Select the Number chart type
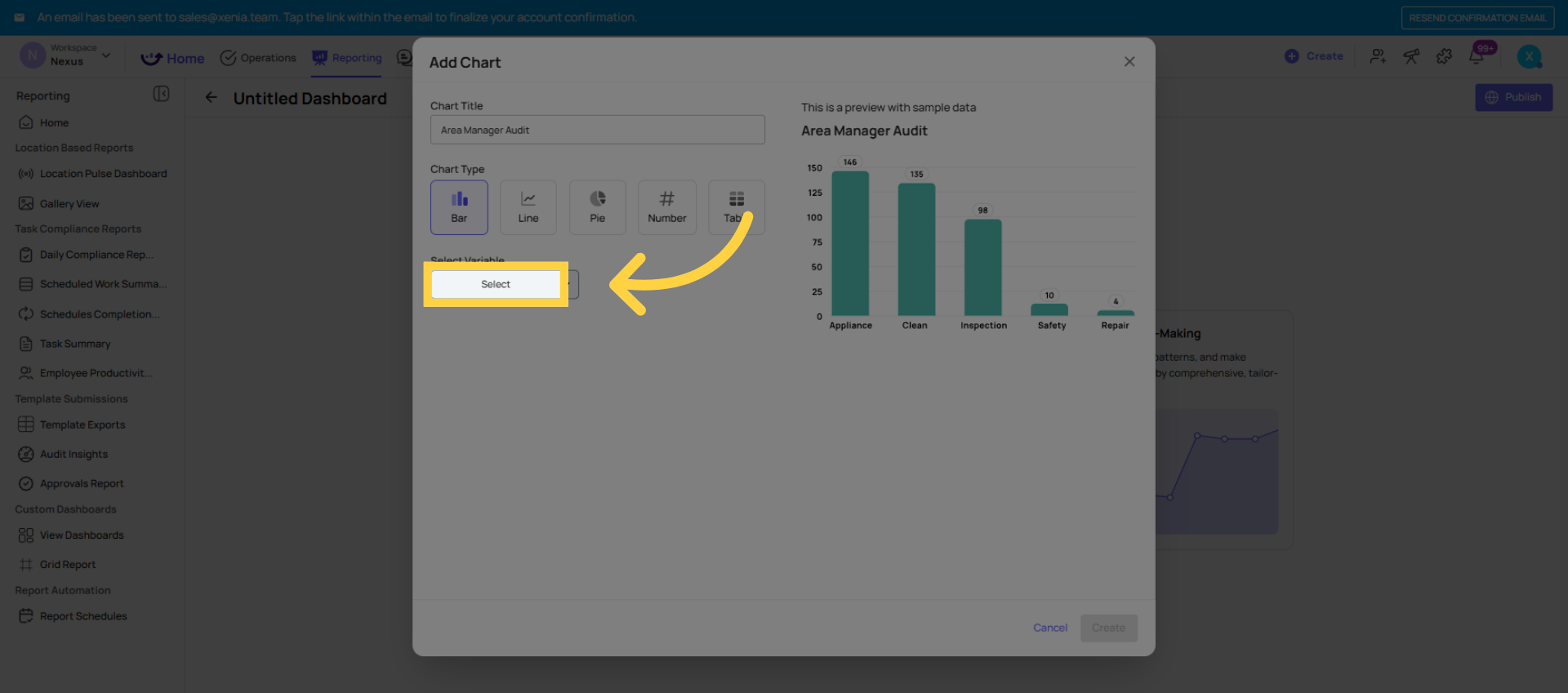The image size is (1568, 693). (666, 207)
